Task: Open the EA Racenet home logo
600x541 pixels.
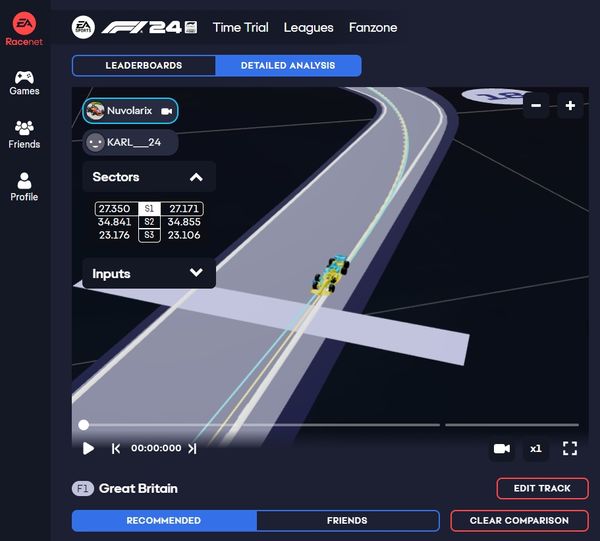Action: pyautogui.click(x=24, y=29)
